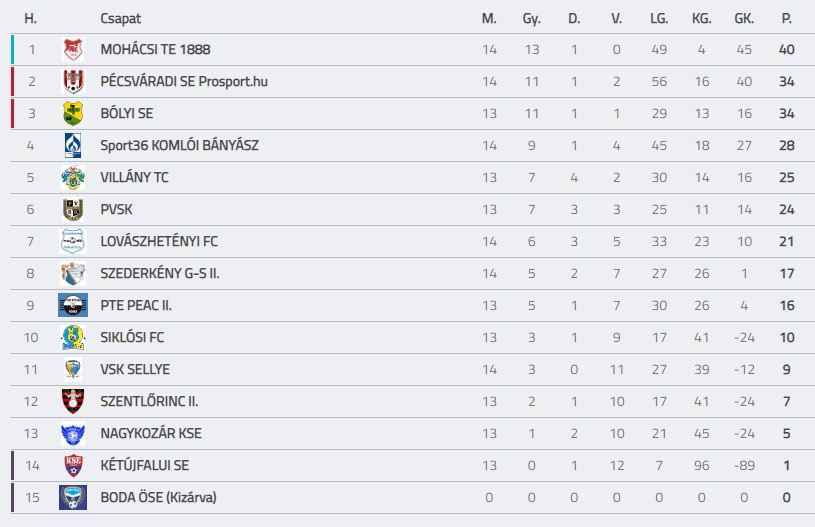This screenshot has width=815, height=527.
Task: Click the MOHÁCSI TE 1888 team crest
Action: 73,49
